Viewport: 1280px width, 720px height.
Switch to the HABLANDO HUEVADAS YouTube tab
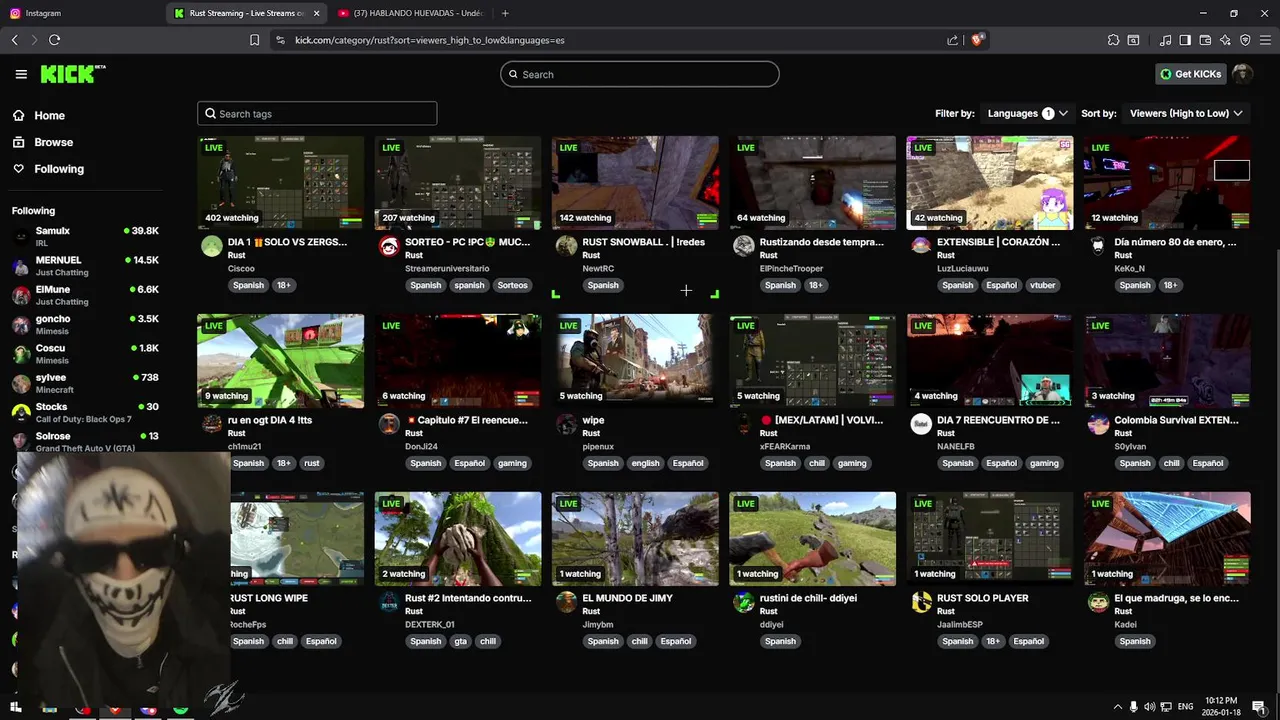410,13
